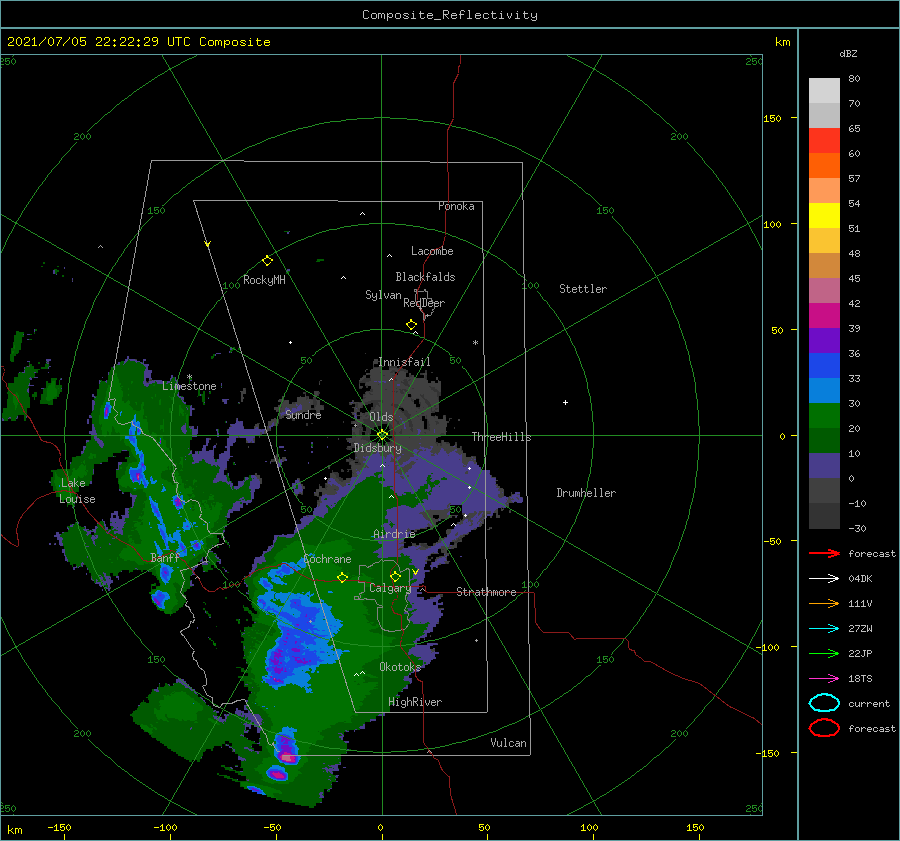The height and width of the screenshot is (841, 900).
Task: Click the dBZ legend heading
Action: [x=848, y=53]
